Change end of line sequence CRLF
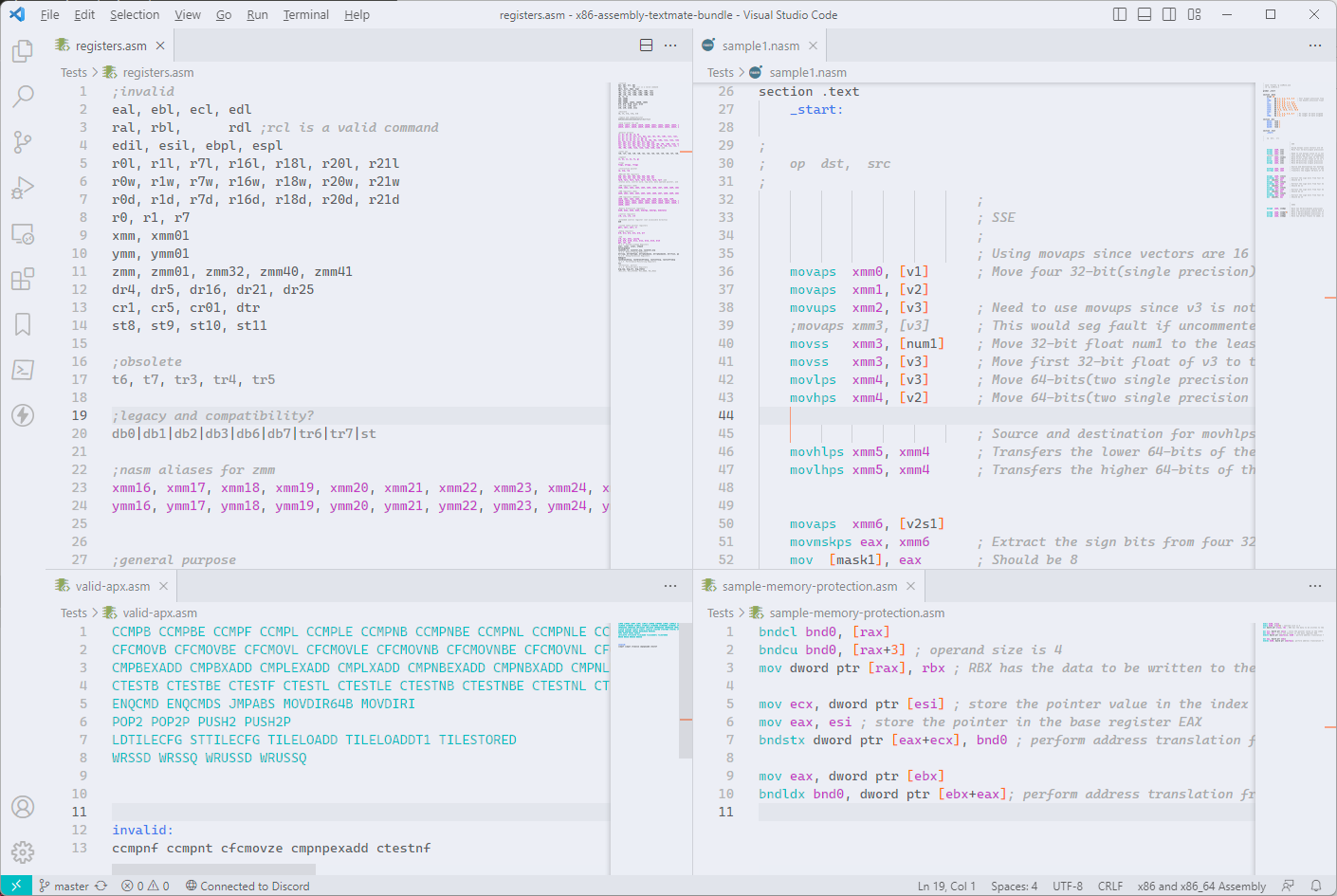This screenshot has height=896, width=1337. click(x=1110, y=886)
